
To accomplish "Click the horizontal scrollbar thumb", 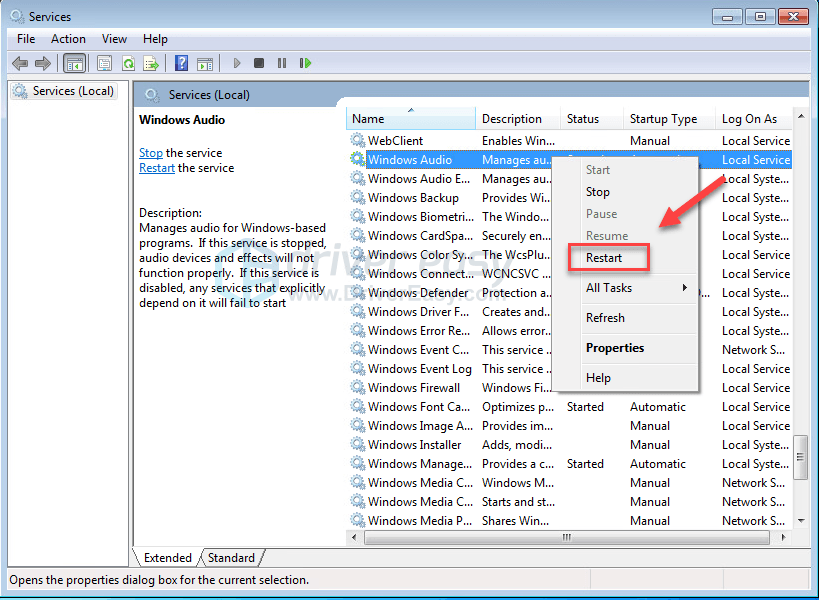I will 566,537.
